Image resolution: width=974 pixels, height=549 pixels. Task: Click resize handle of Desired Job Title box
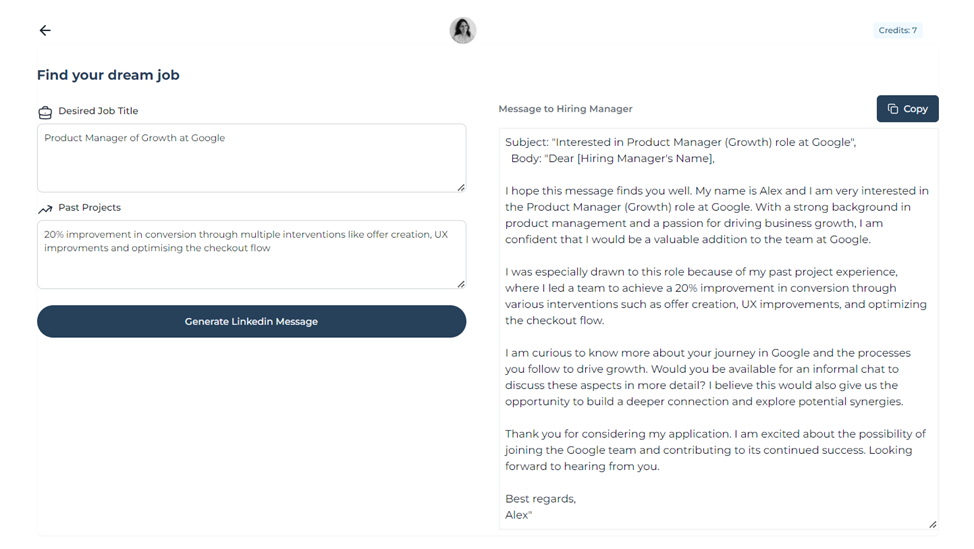461,187
